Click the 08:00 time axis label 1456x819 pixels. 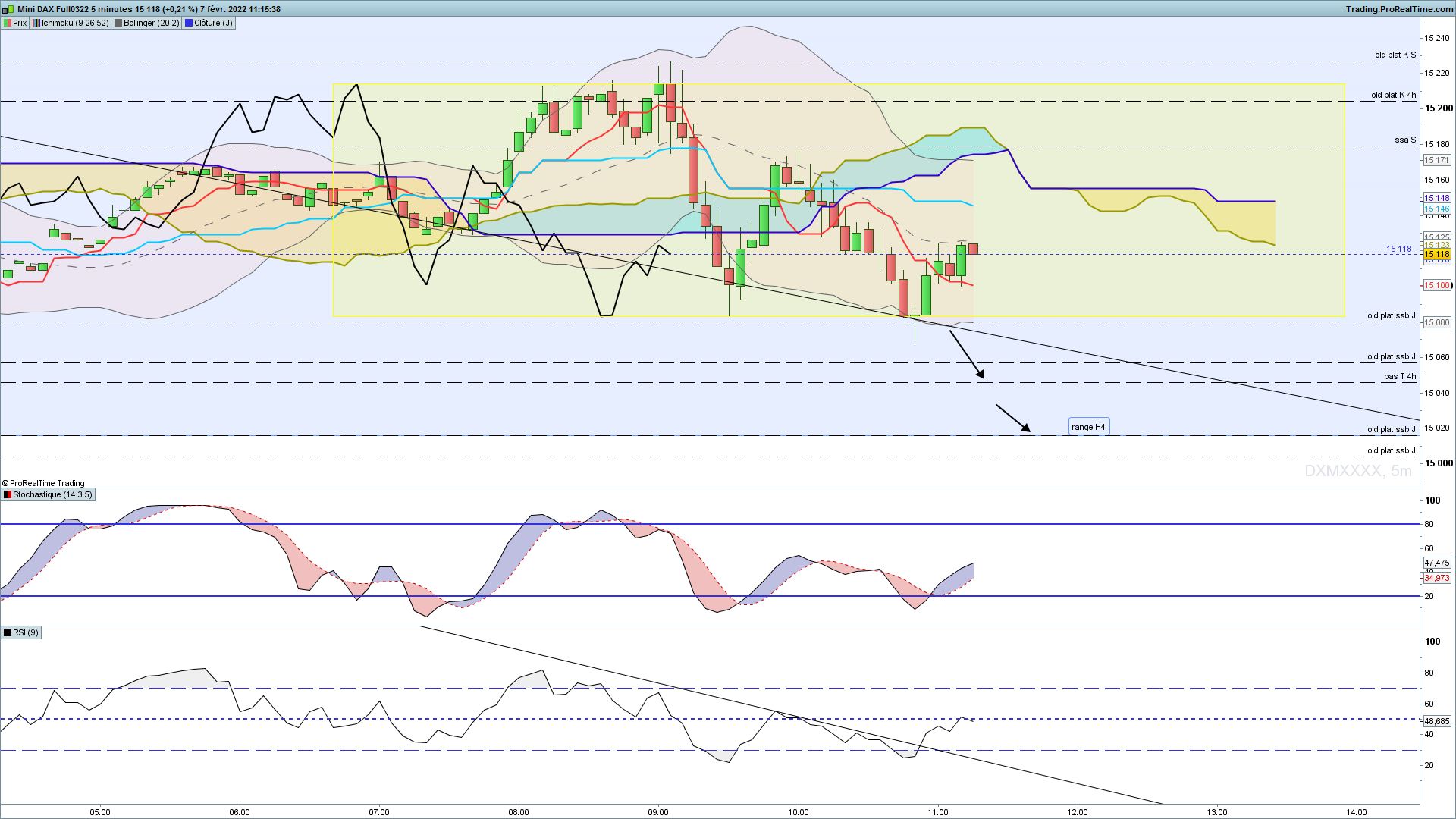[519, 812]
